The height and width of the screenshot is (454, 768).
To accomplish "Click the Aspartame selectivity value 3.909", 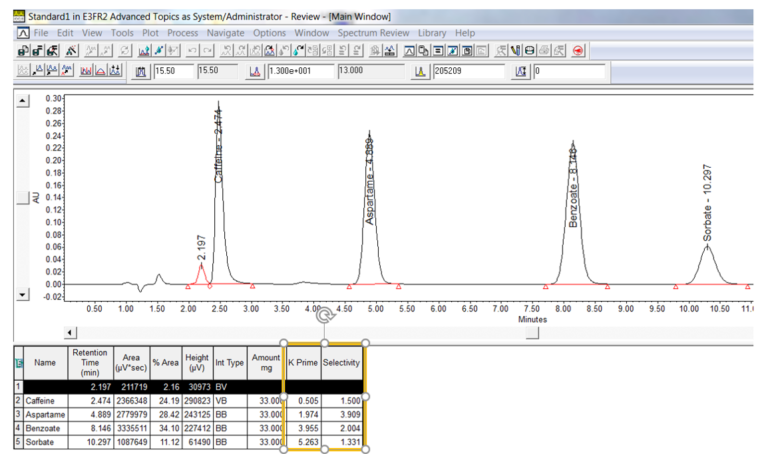I will click(x=341, y=414).
